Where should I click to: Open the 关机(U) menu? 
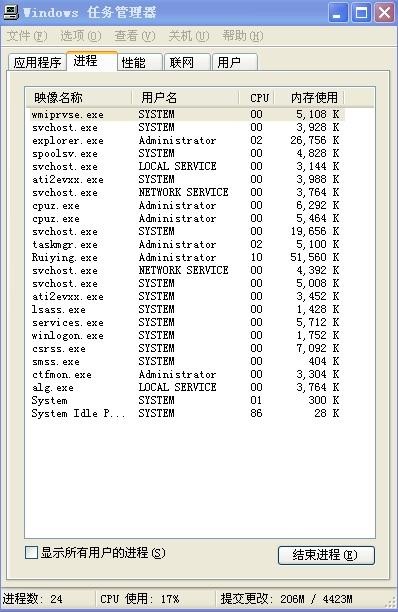click(188, 36)
